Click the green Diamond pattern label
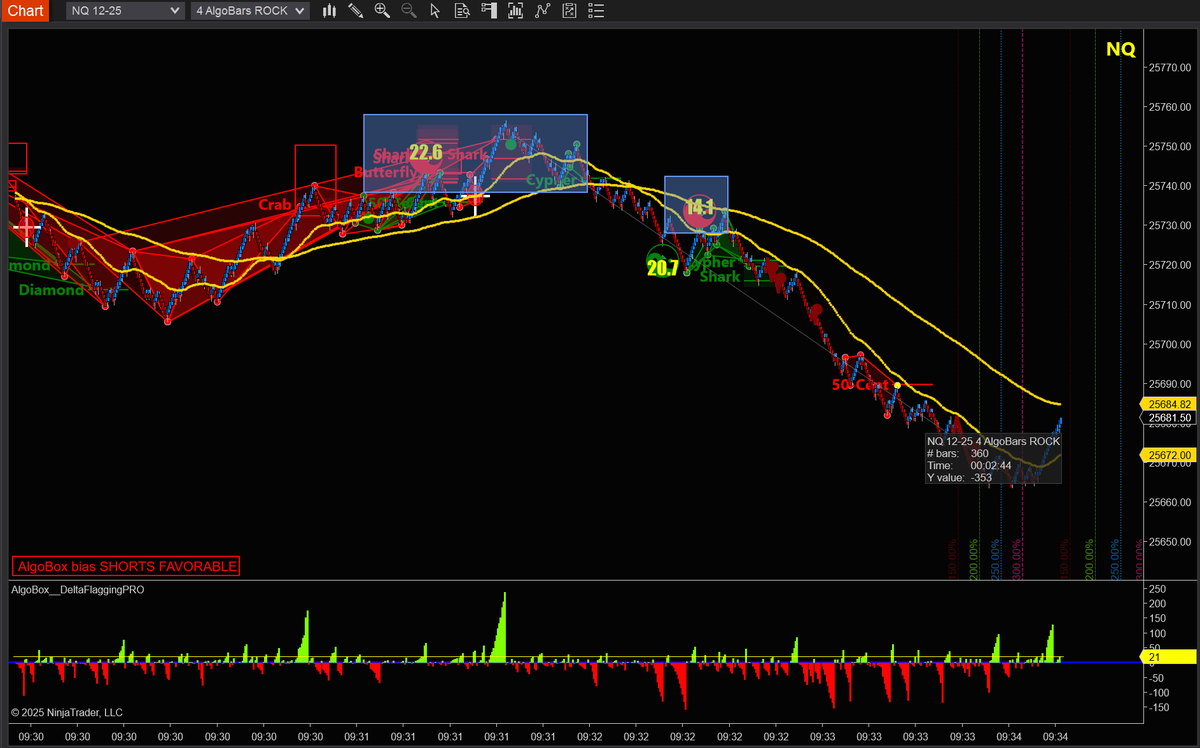This screenshot has width=1200, height=748. point(51,290)
